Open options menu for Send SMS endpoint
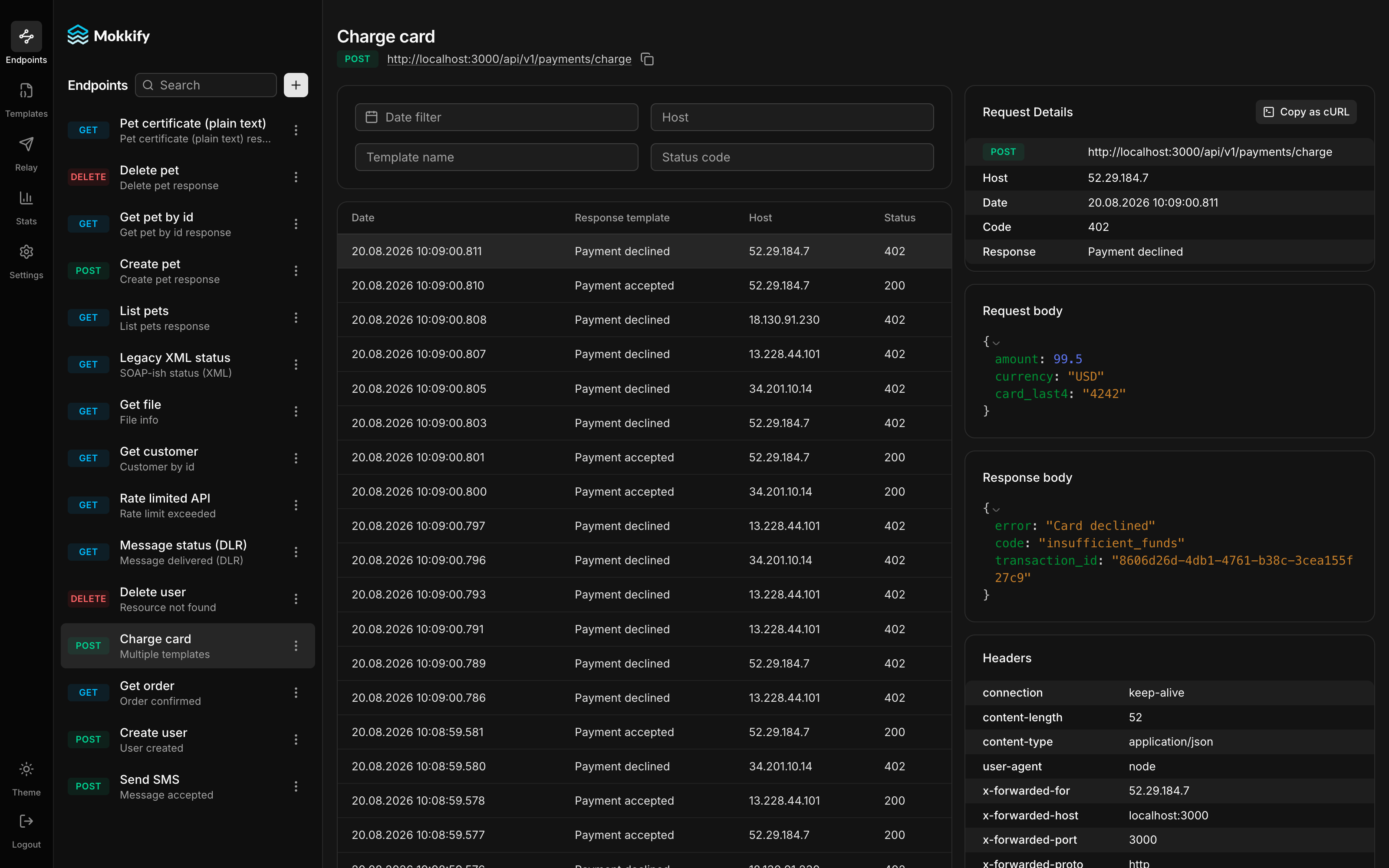 [x=296, y=786]
